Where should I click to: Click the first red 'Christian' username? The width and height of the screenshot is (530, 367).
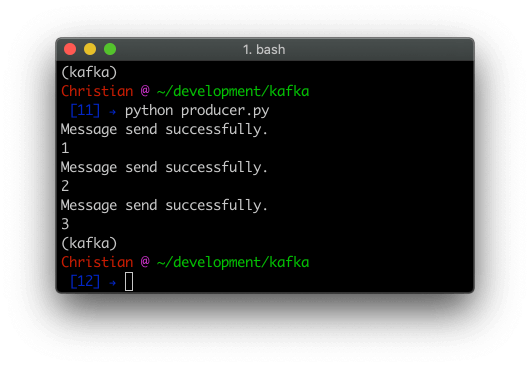pos(97,91)
